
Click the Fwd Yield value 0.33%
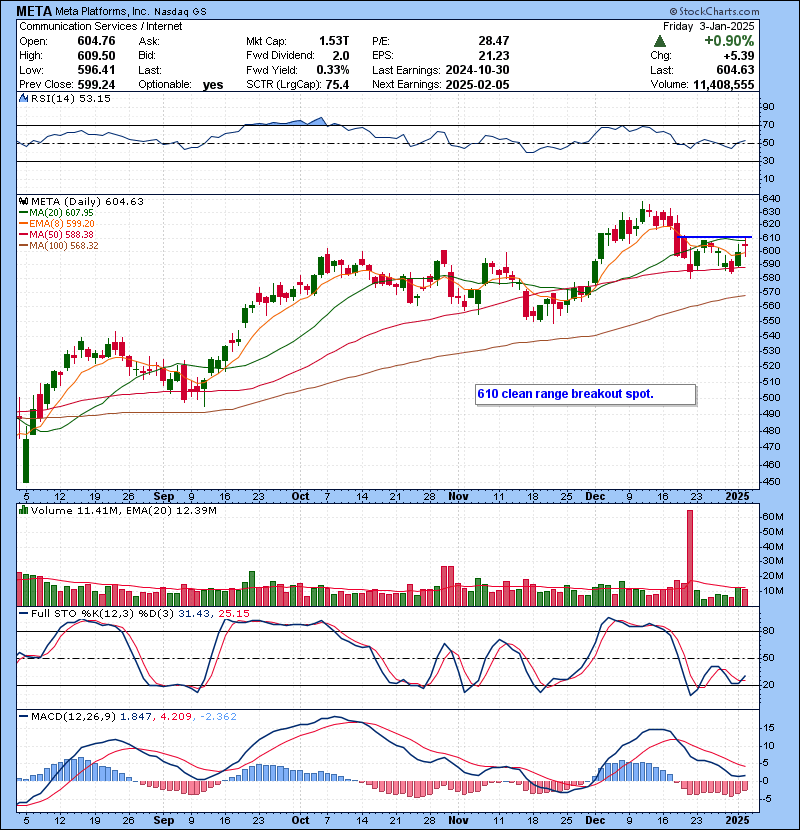click(333, 70)
